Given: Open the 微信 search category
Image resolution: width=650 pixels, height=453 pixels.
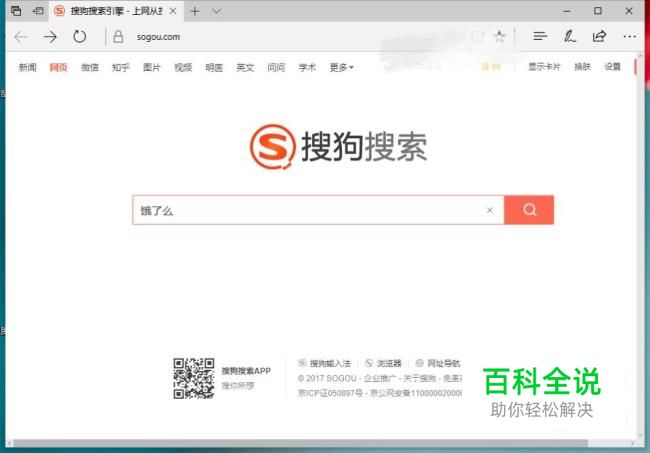Looking at the screenshot, I should (90, 67).
